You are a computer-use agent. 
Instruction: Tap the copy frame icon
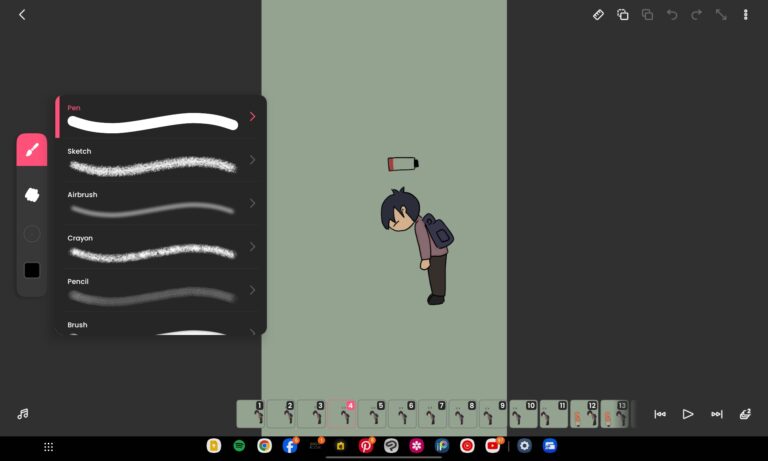click(623, 15)
